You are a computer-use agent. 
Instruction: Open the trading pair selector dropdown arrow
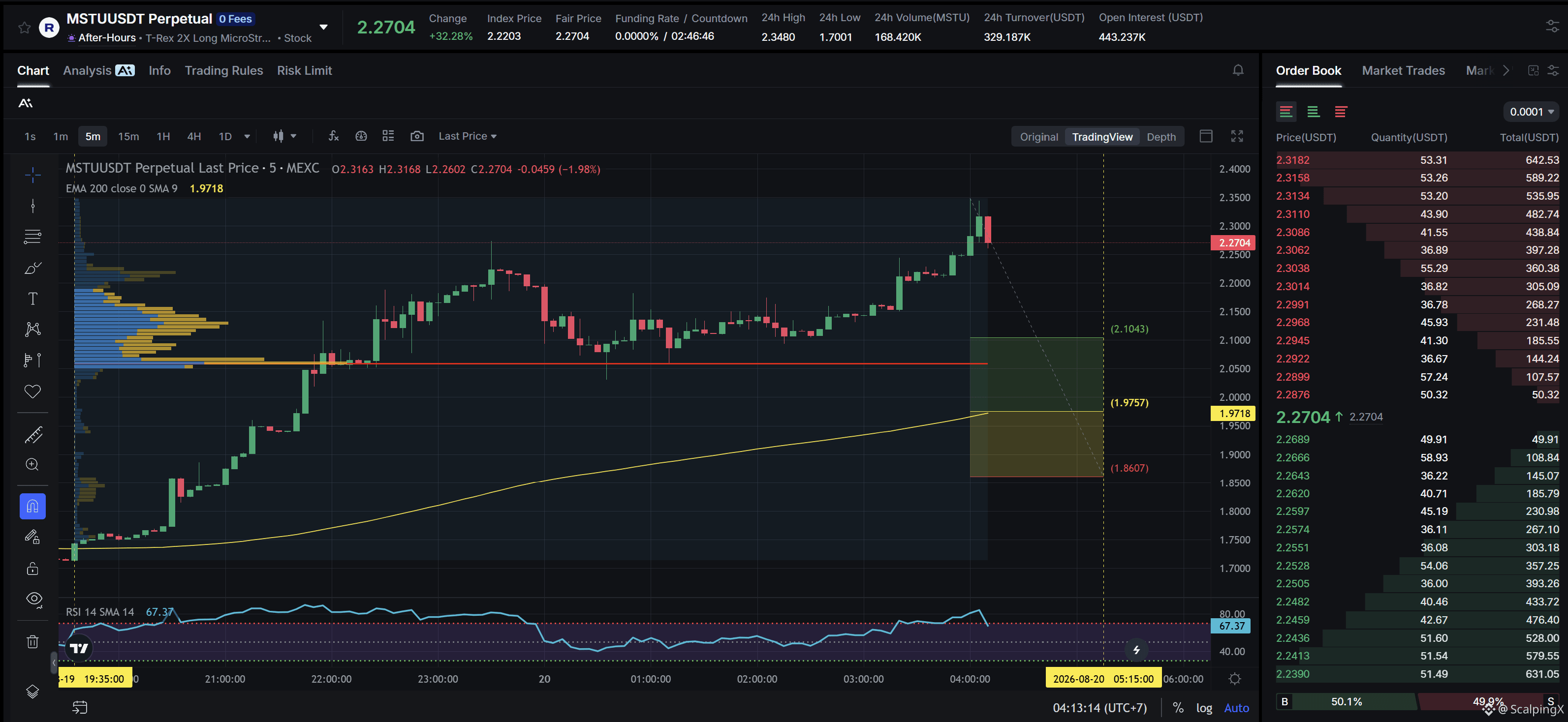point(324,28)
